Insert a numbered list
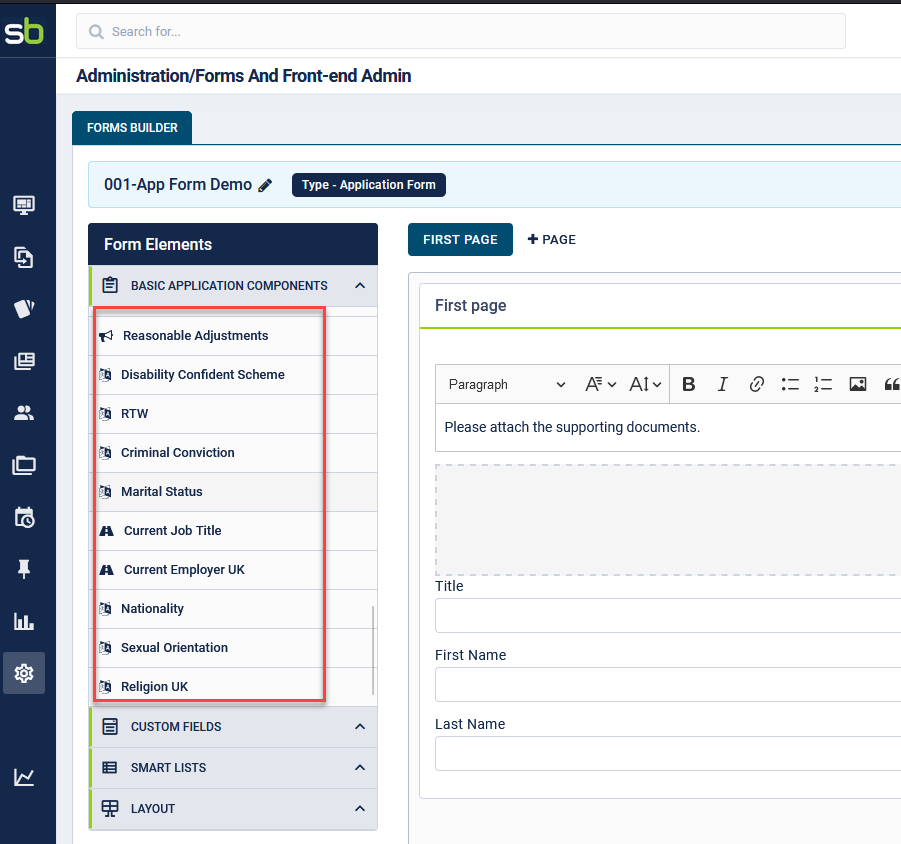Image resolution: width=901 pixels, height=844 pixels. point(823,384)
